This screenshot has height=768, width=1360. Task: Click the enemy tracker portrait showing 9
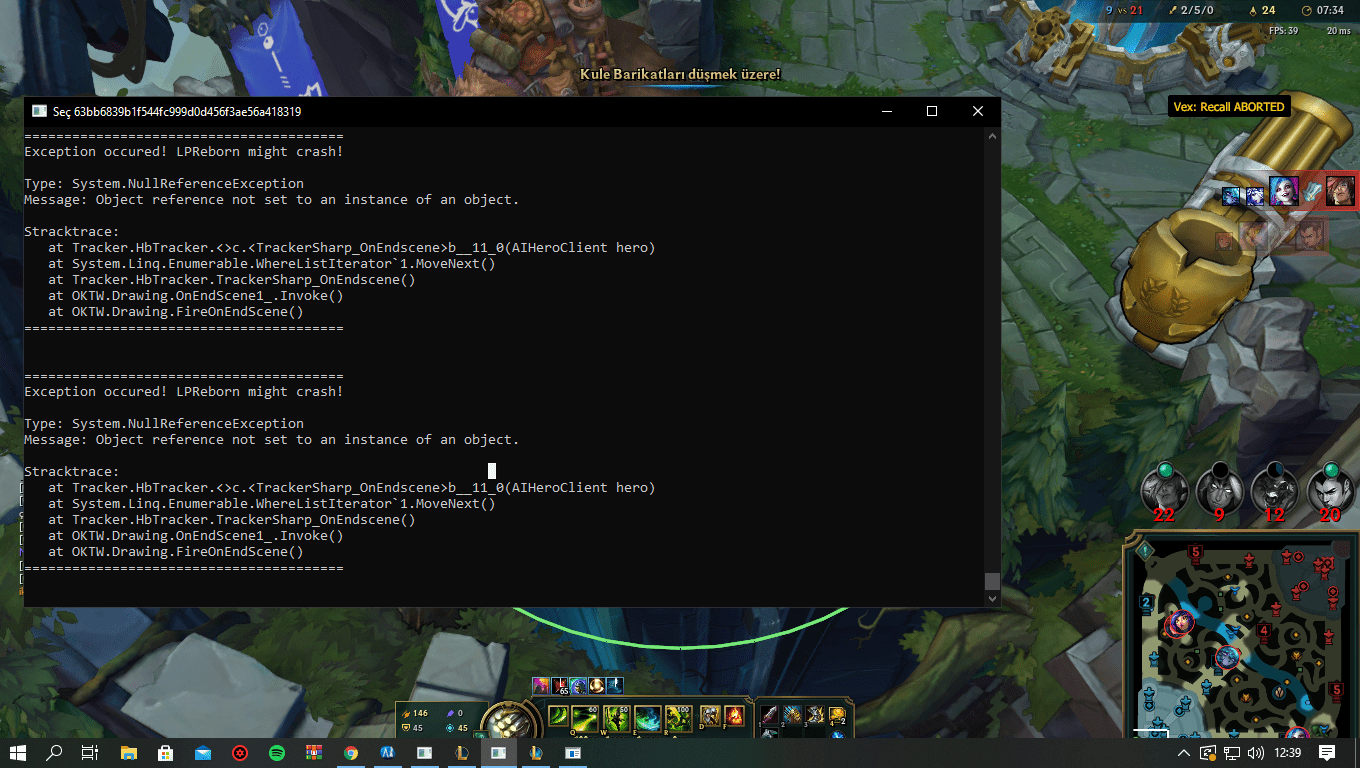click(x=1219, y=490)
